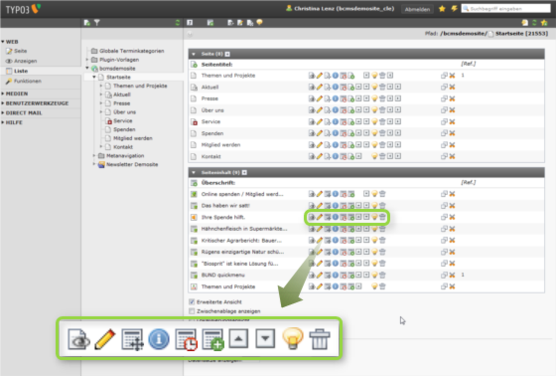Click the Abmelden logout button
Screen dimensions: 556x376
pyautogui.click(x=417, y=9)
